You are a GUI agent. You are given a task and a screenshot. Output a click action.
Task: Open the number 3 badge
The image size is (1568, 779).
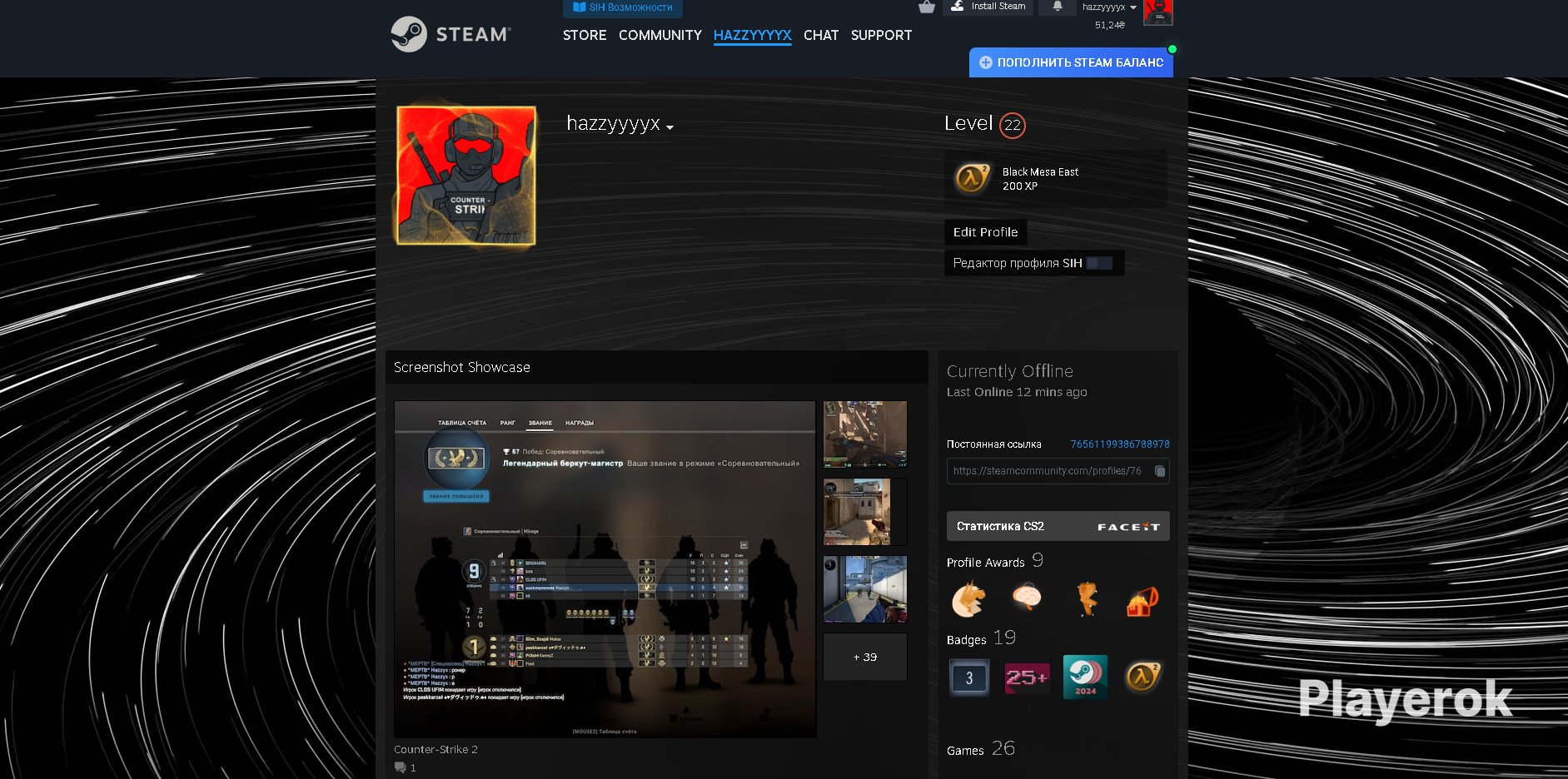(969, 677)
